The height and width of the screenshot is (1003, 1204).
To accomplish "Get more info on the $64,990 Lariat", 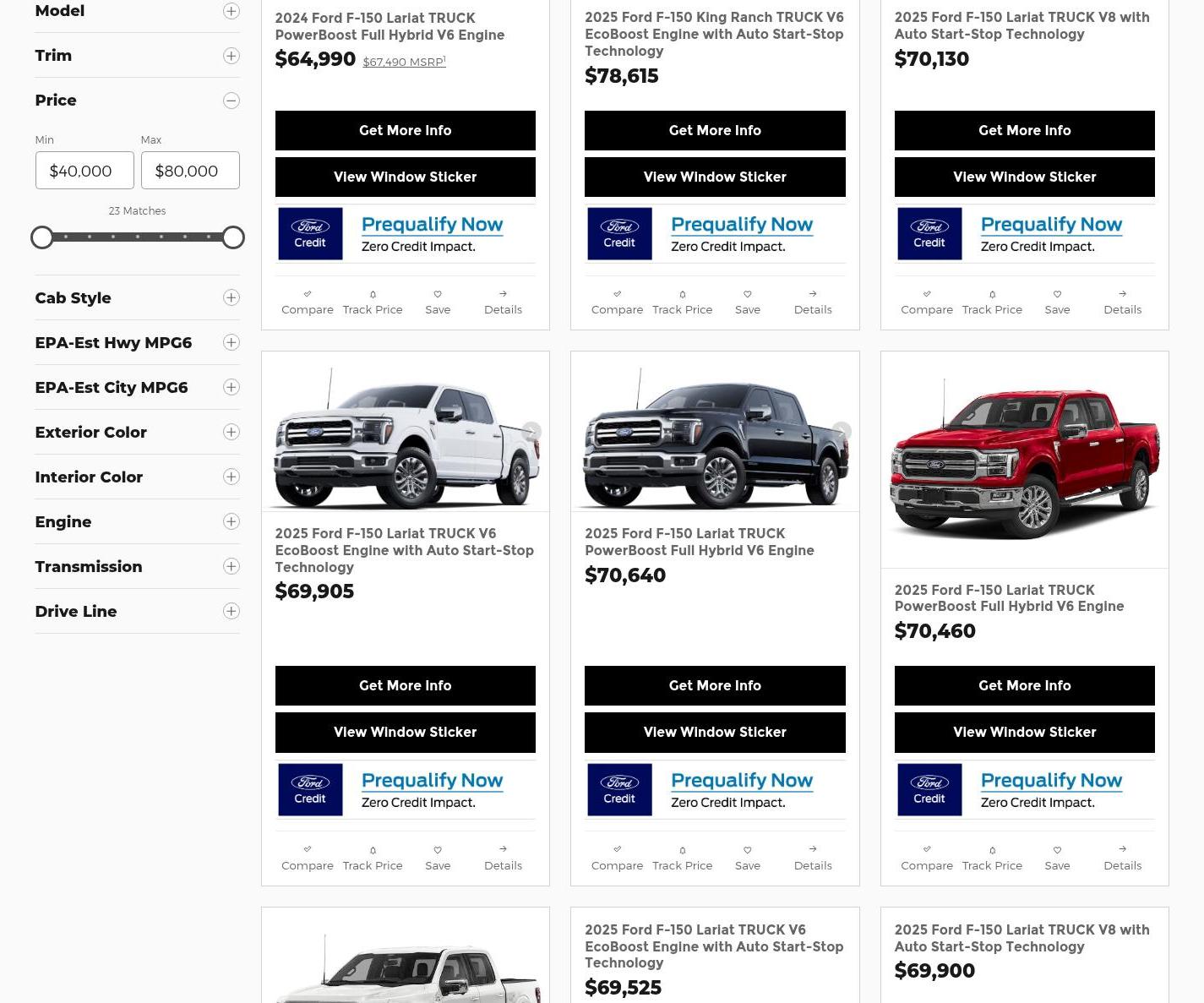I will 406,130.
